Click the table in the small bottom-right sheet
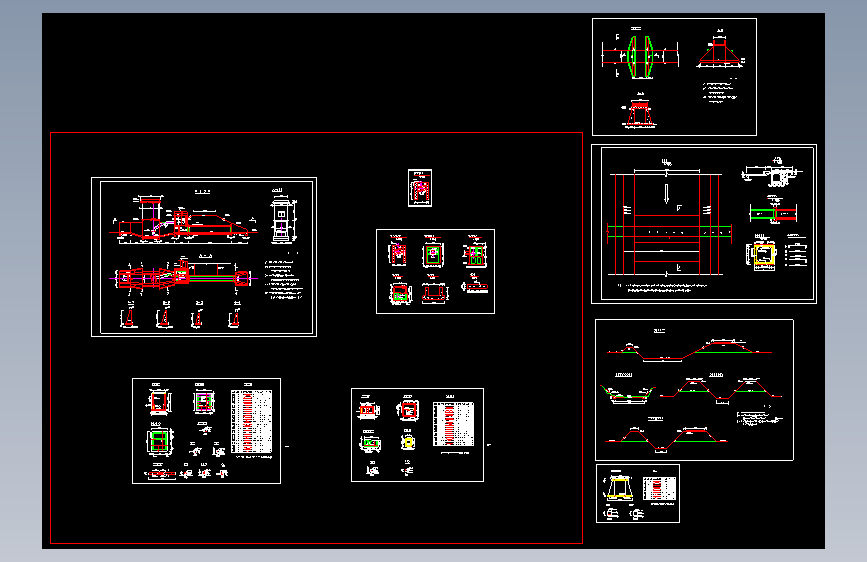Screen dimensions: 867x562 tap(659, 490)
